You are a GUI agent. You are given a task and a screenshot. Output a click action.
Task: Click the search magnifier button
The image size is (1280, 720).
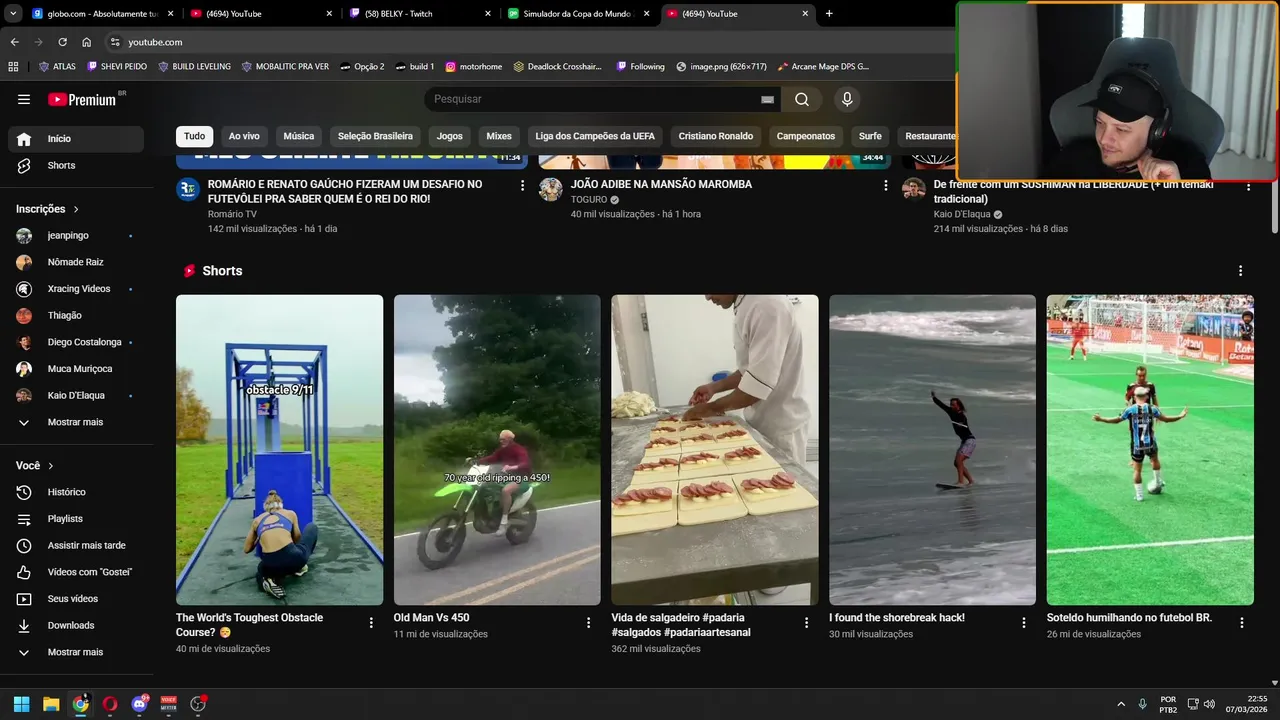(x=802, y=99)
